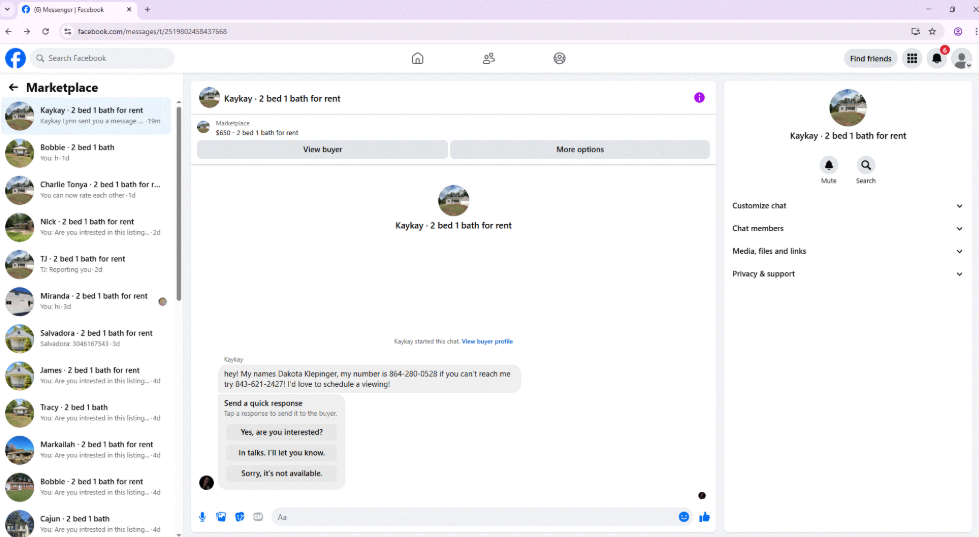Click the listing photo in the right panel

847,107
